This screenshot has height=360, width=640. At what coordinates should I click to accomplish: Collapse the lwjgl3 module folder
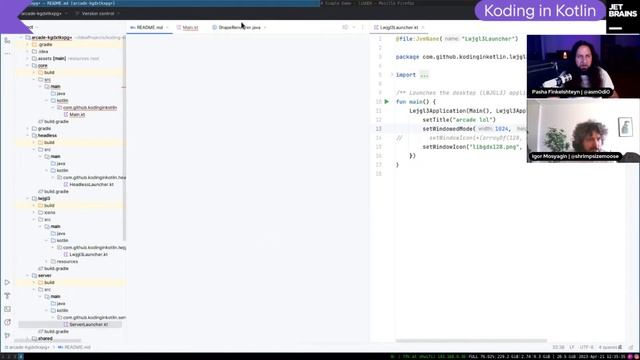(28, 198)
